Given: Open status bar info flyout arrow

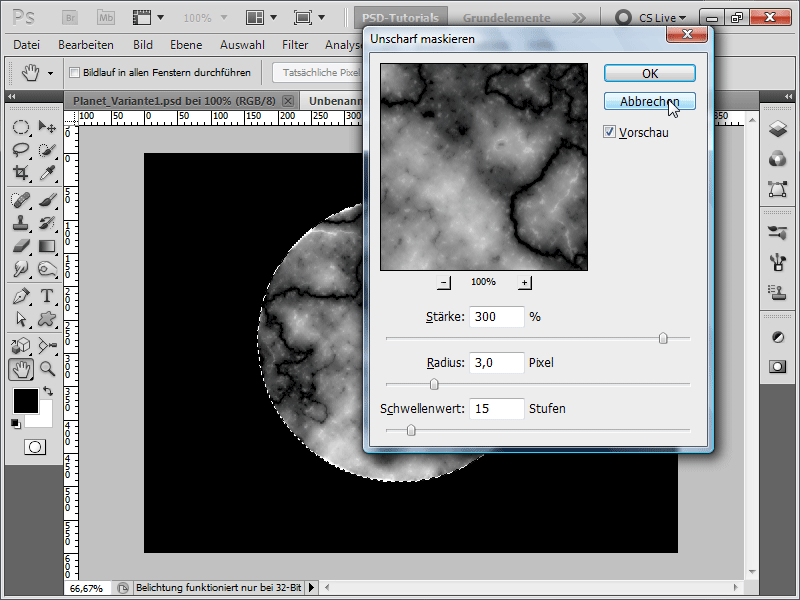Looking at the screenshot, I should 311,588.
